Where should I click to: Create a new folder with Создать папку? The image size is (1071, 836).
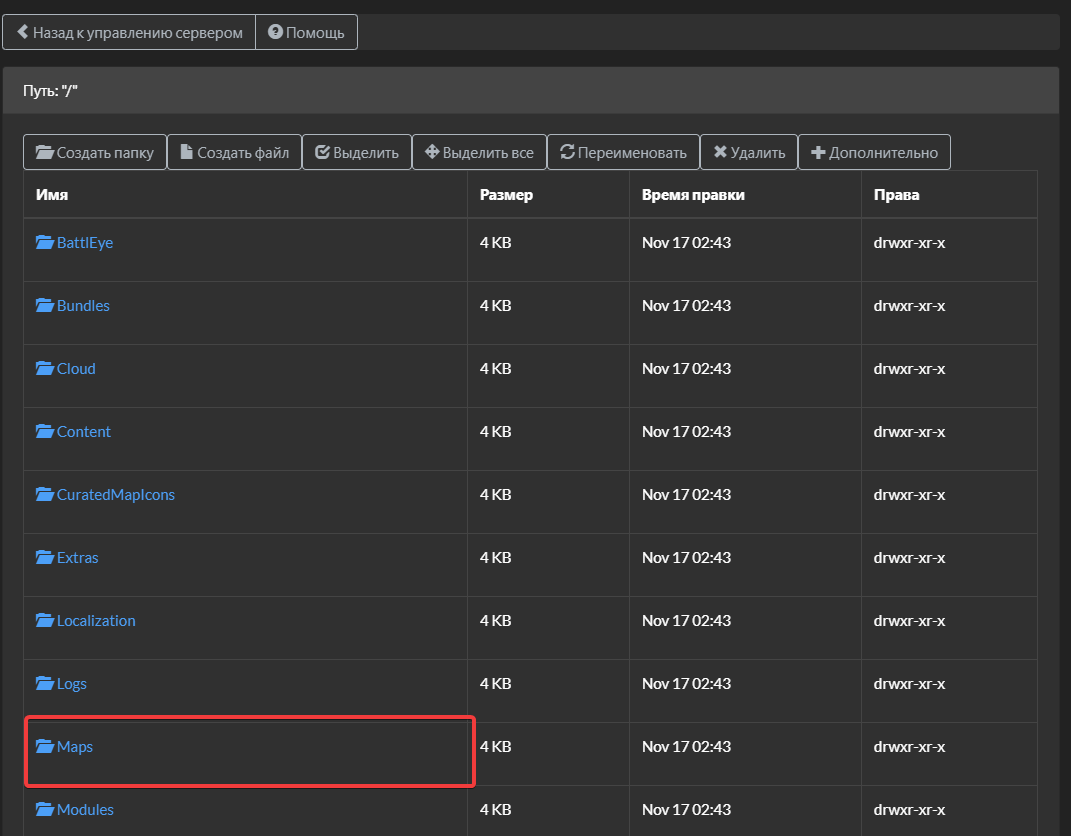pos(95,152)
